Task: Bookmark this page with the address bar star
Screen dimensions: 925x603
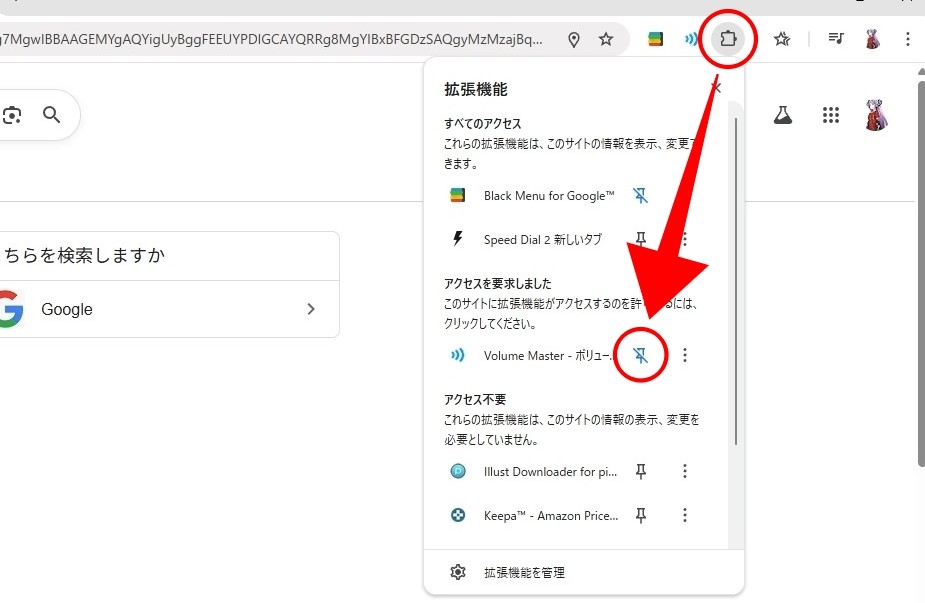Action: click(606, 39)
